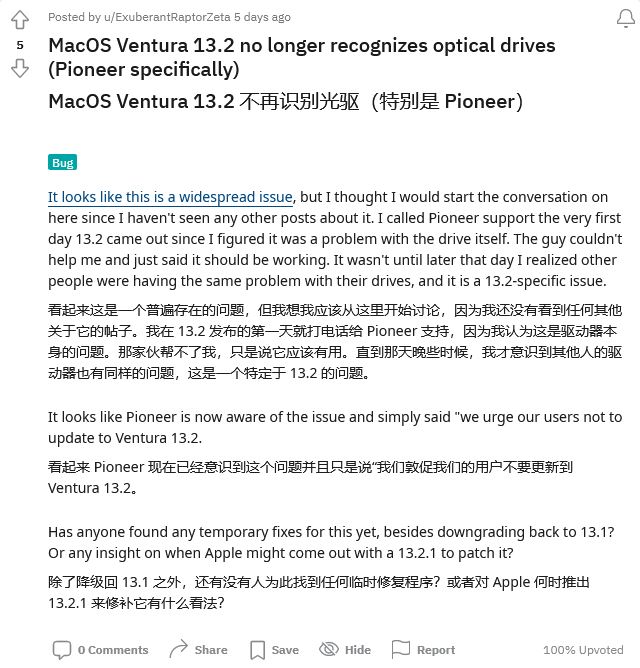640x668 pixels.
Task: Open the post via its English title
Action: tap(302, 57)
